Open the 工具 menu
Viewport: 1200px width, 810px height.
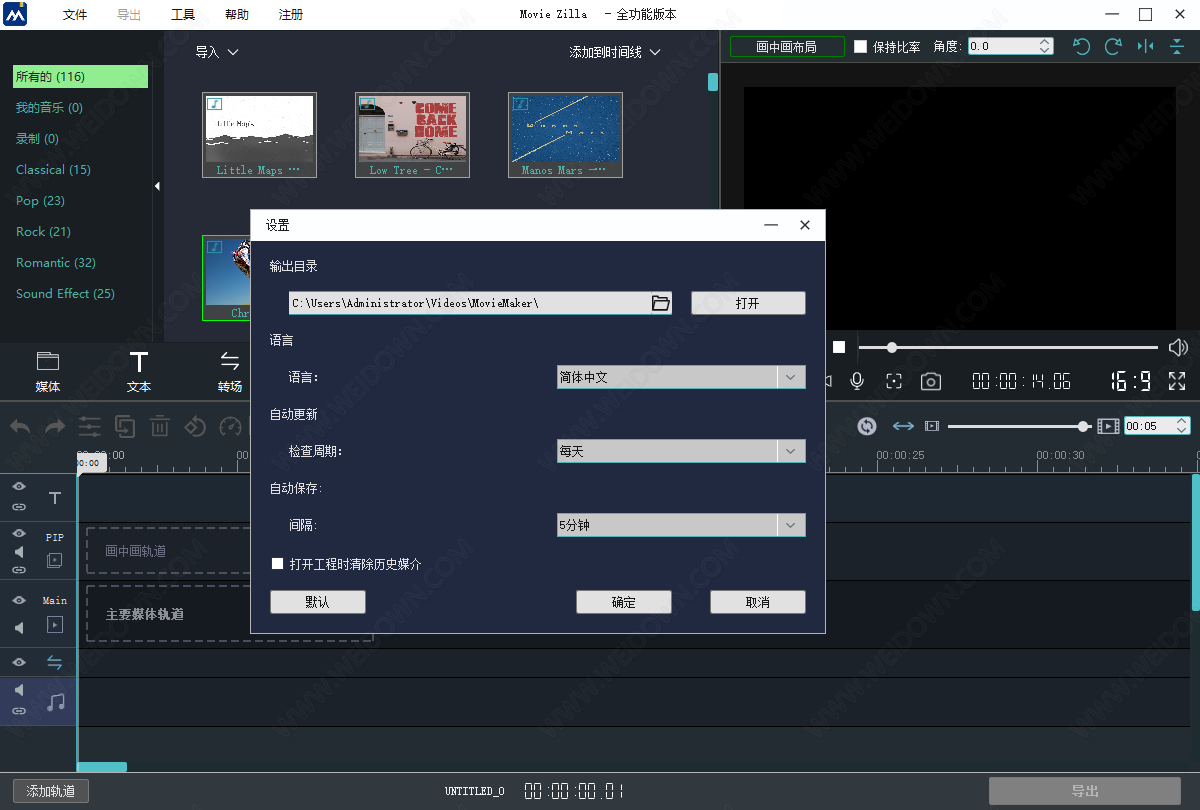click(x=183, y=15)
